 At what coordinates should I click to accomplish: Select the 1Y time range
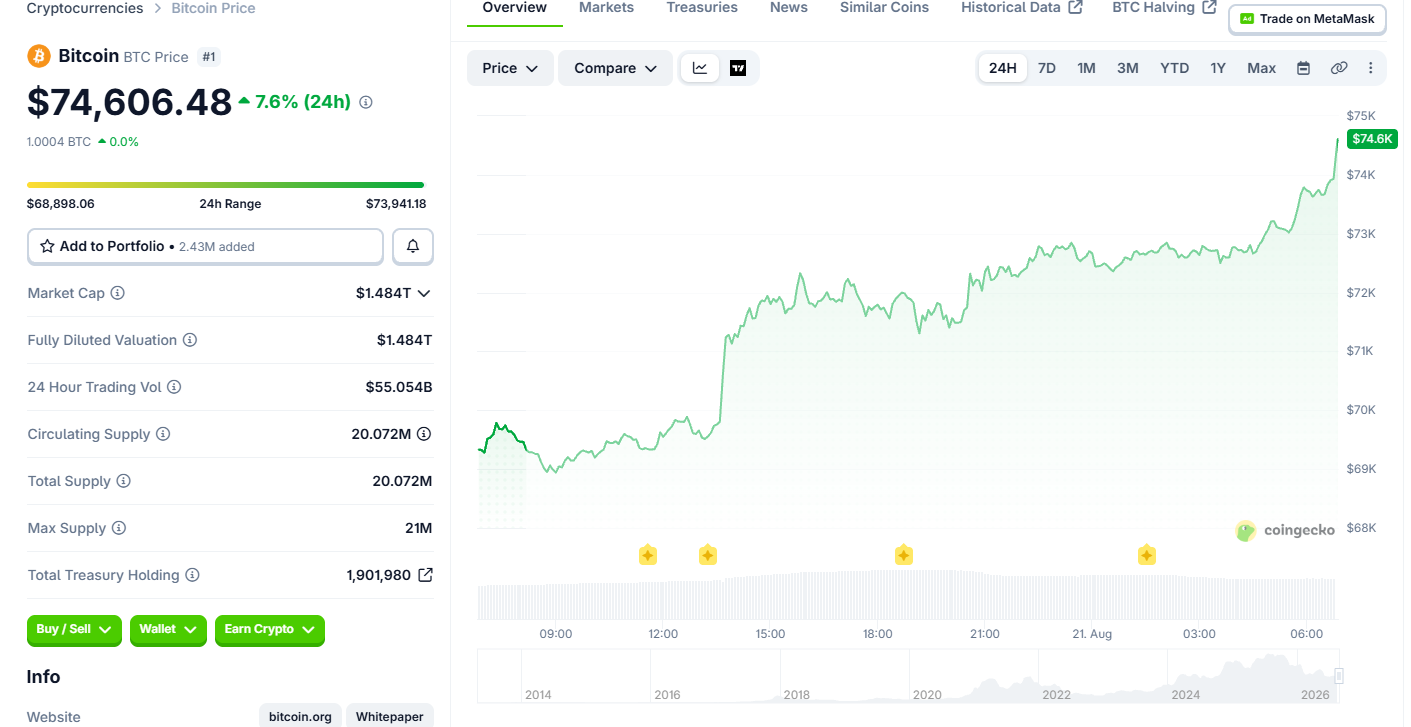coord(1217,68)
